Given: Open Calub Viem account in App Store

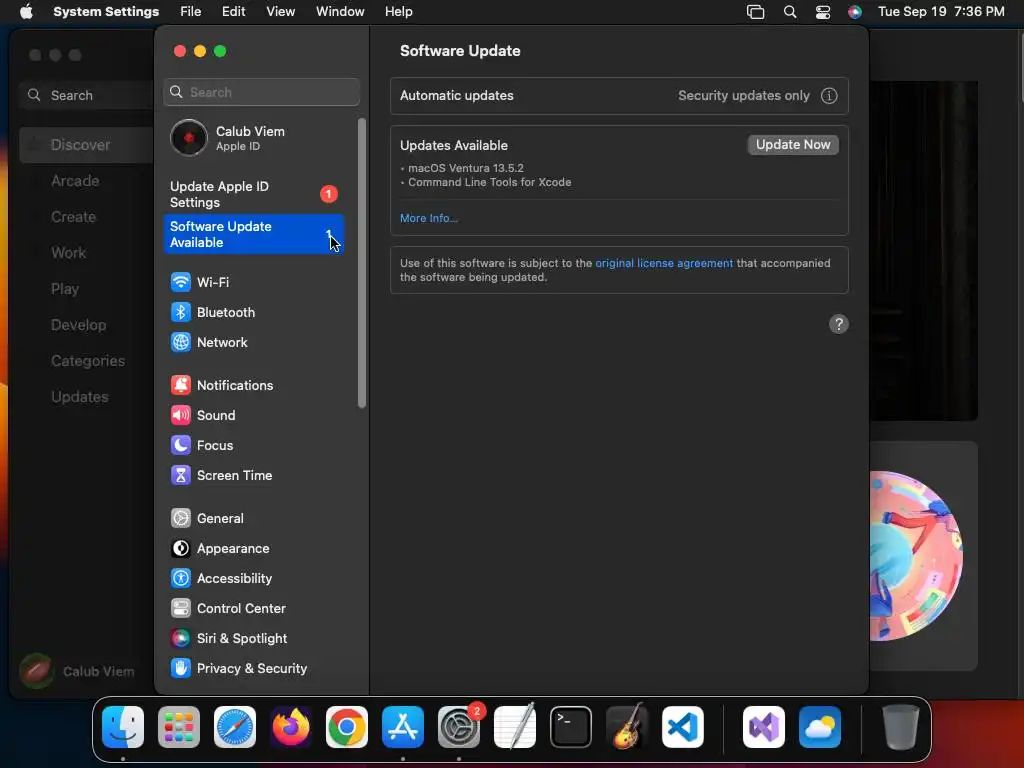Looking at the screenshot, I should (77, 671).
